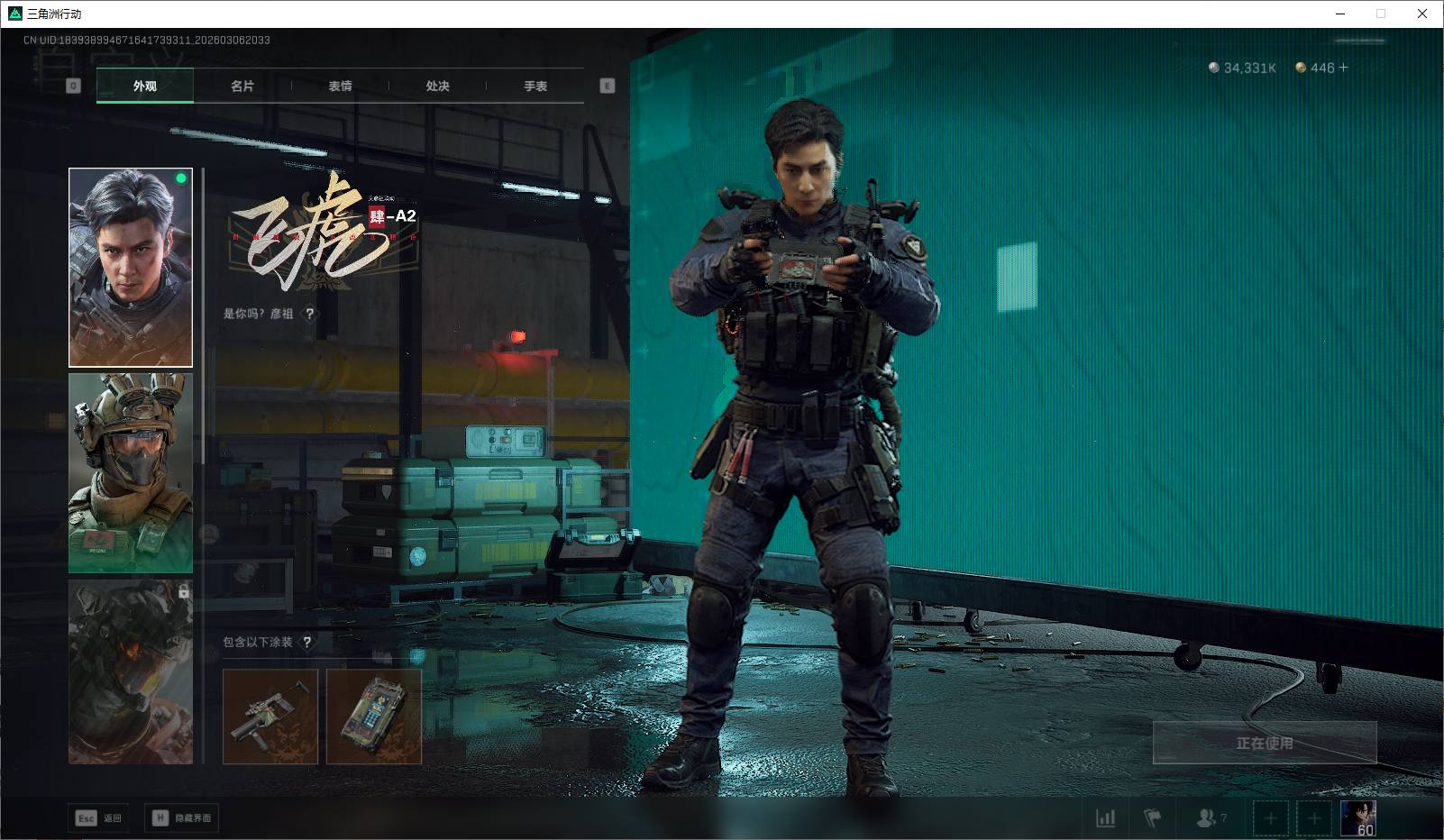
Task: Open the 名片 tab
Action: click(x=242, y=86)
